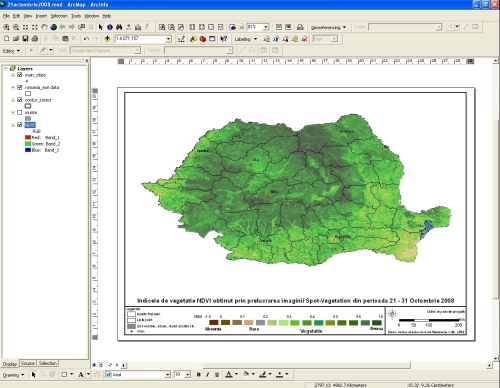Viewport: 500px width, 388px height.
Task: Switch to the Display tab
Action: [10, 364]
